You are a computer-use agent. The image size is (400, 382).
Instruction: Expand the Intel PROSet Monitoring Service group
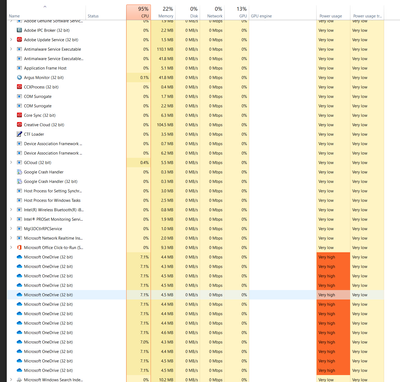11,219
